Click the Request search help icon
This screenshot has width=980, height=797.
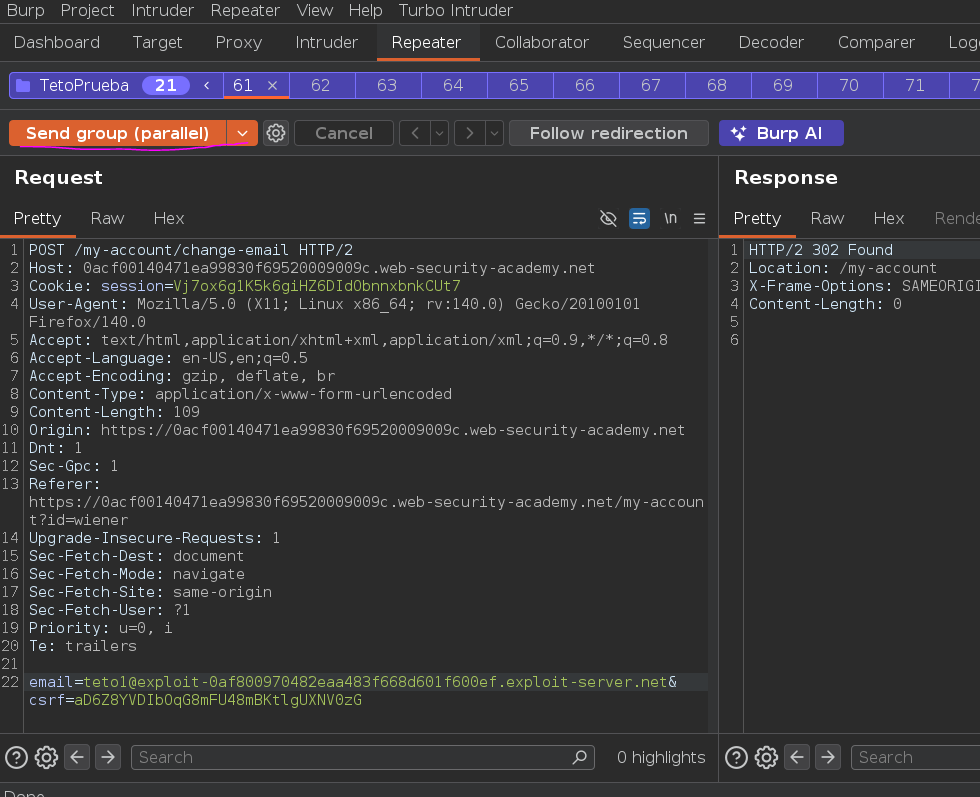[16, 758]
